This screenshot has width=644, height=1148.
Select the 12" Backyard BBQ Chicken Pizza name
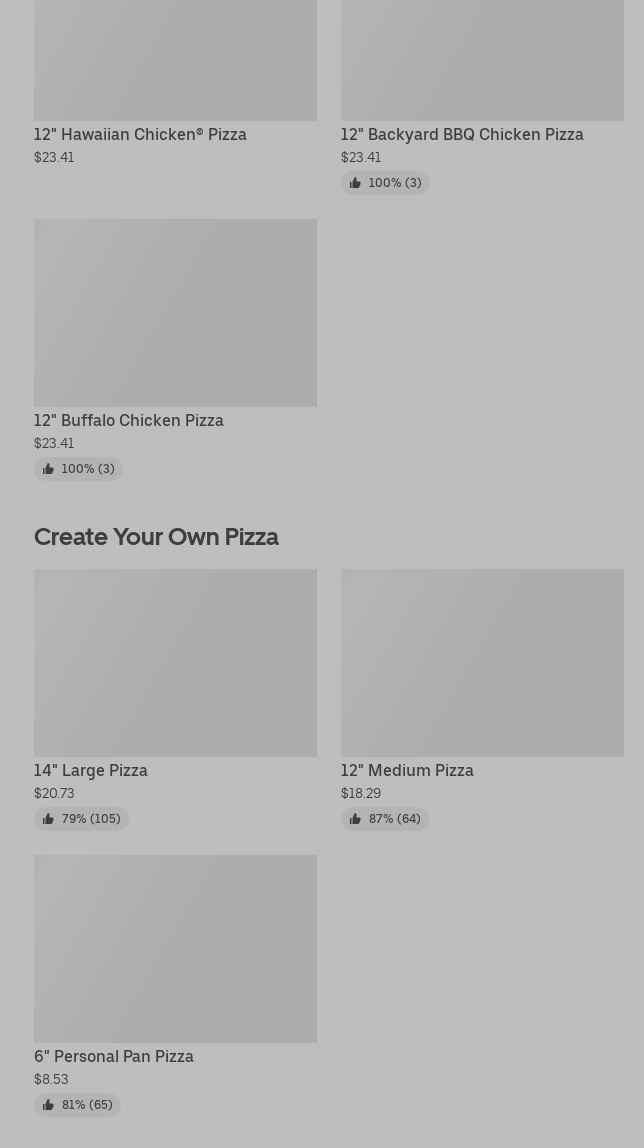coord(461,134)
